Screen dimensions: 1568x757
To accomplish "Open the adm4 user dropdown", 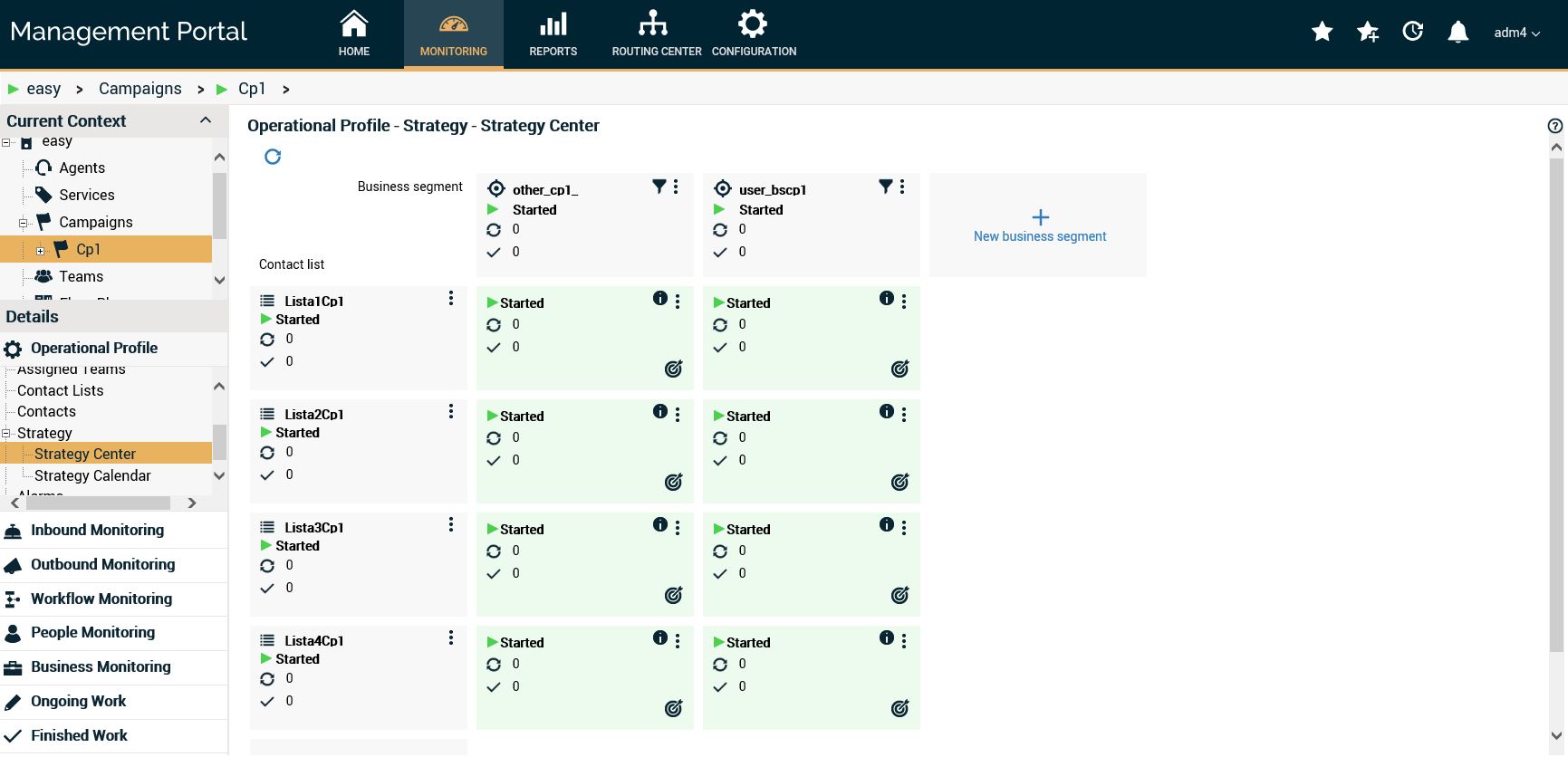I will click(x=1516, y=33).
